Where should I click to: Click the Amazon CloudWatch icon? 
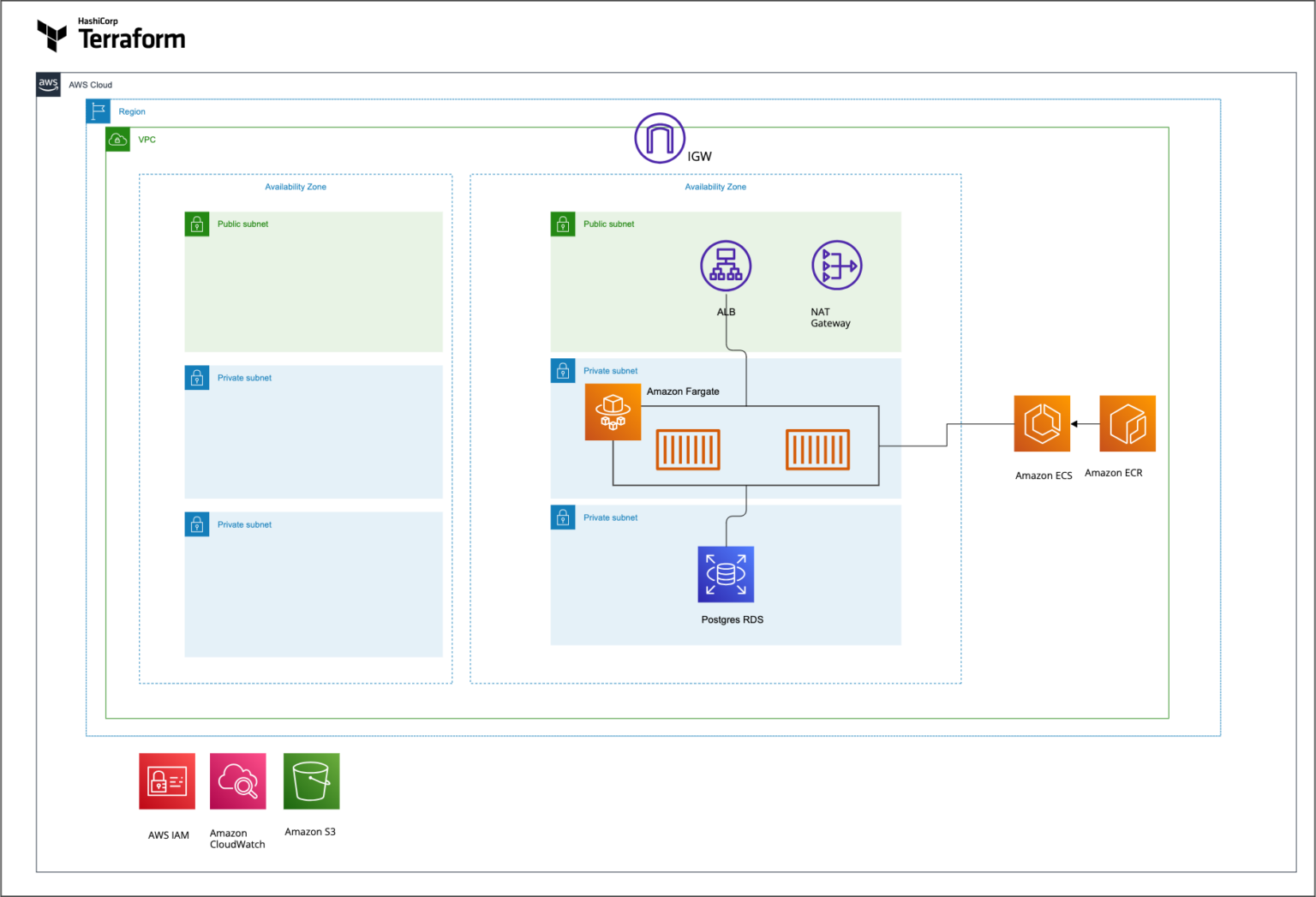pos(237,780)
